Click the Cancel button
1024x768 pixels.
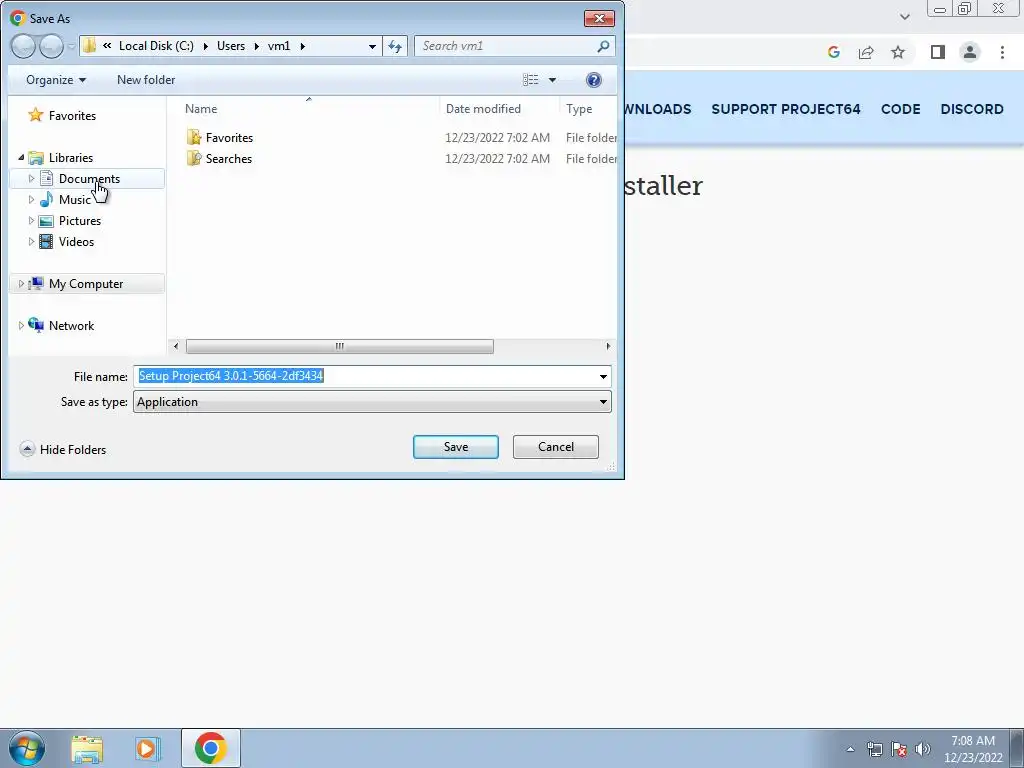tap(556, 447)
